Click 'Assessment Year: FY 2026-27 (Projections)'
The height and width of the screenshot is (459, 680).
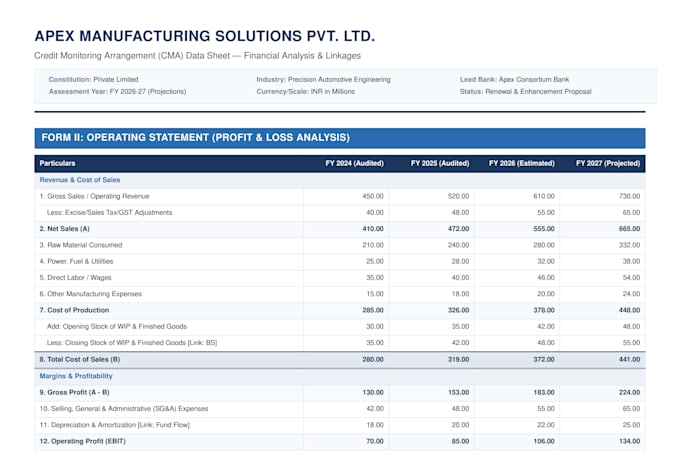(117, 92)
